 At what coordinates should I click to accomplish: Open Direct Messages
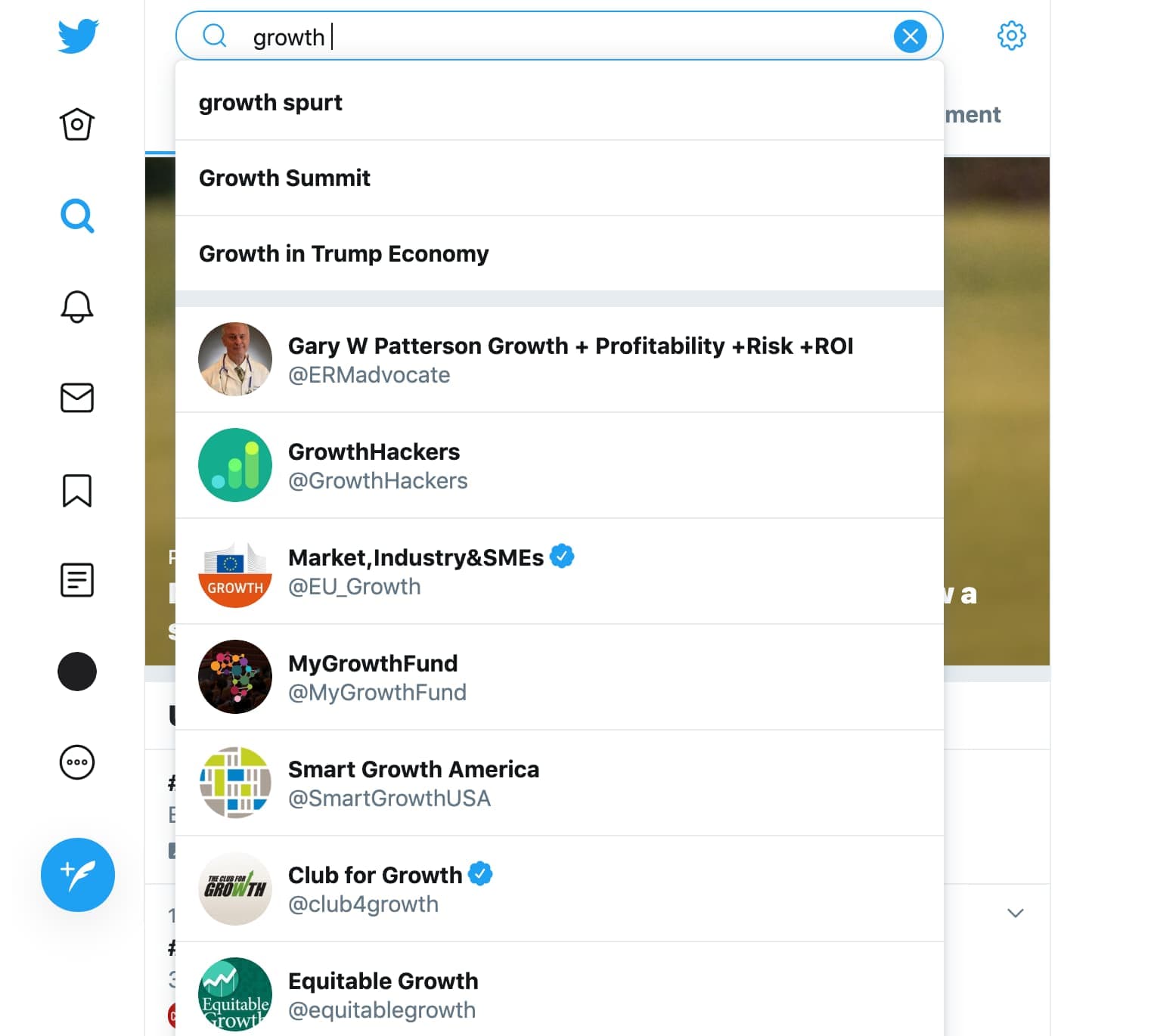point(76,399)
